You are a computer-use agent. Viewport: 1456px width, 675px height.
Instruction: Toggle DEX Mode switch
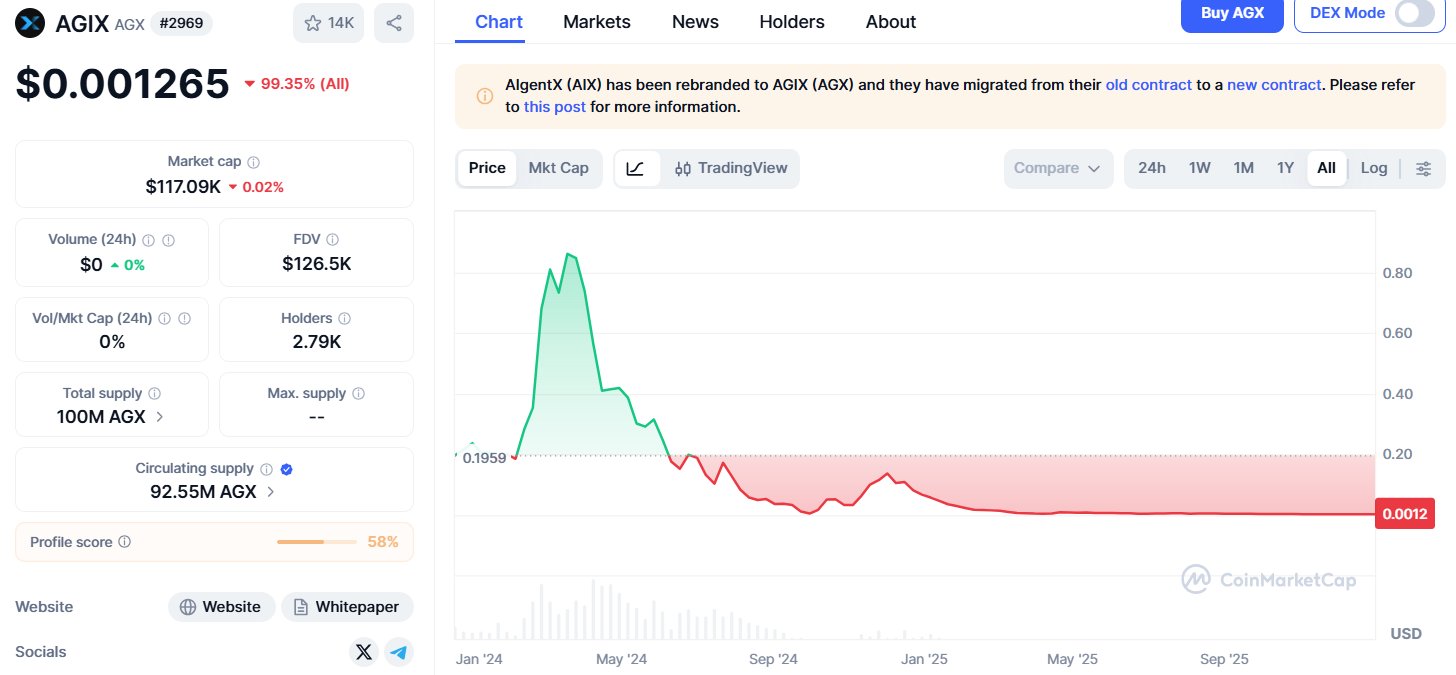pyautogui.click(x=1414, y=13)
